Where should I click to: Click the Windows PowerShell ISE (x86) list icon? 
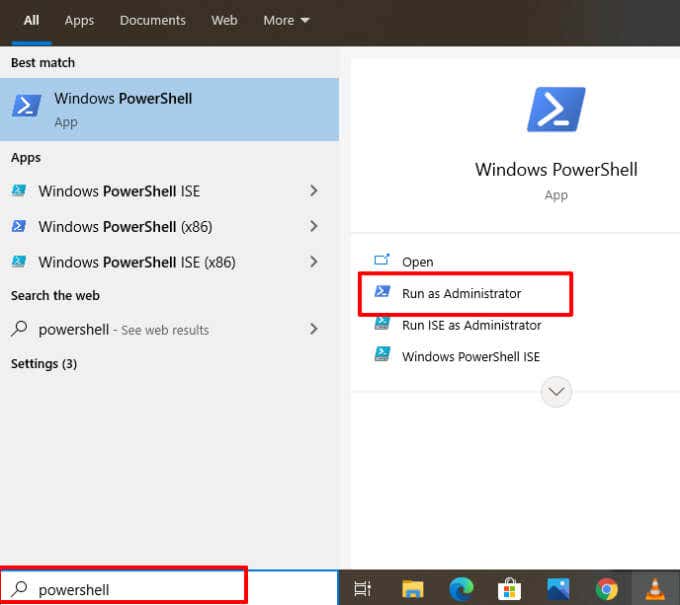(19, 262)
